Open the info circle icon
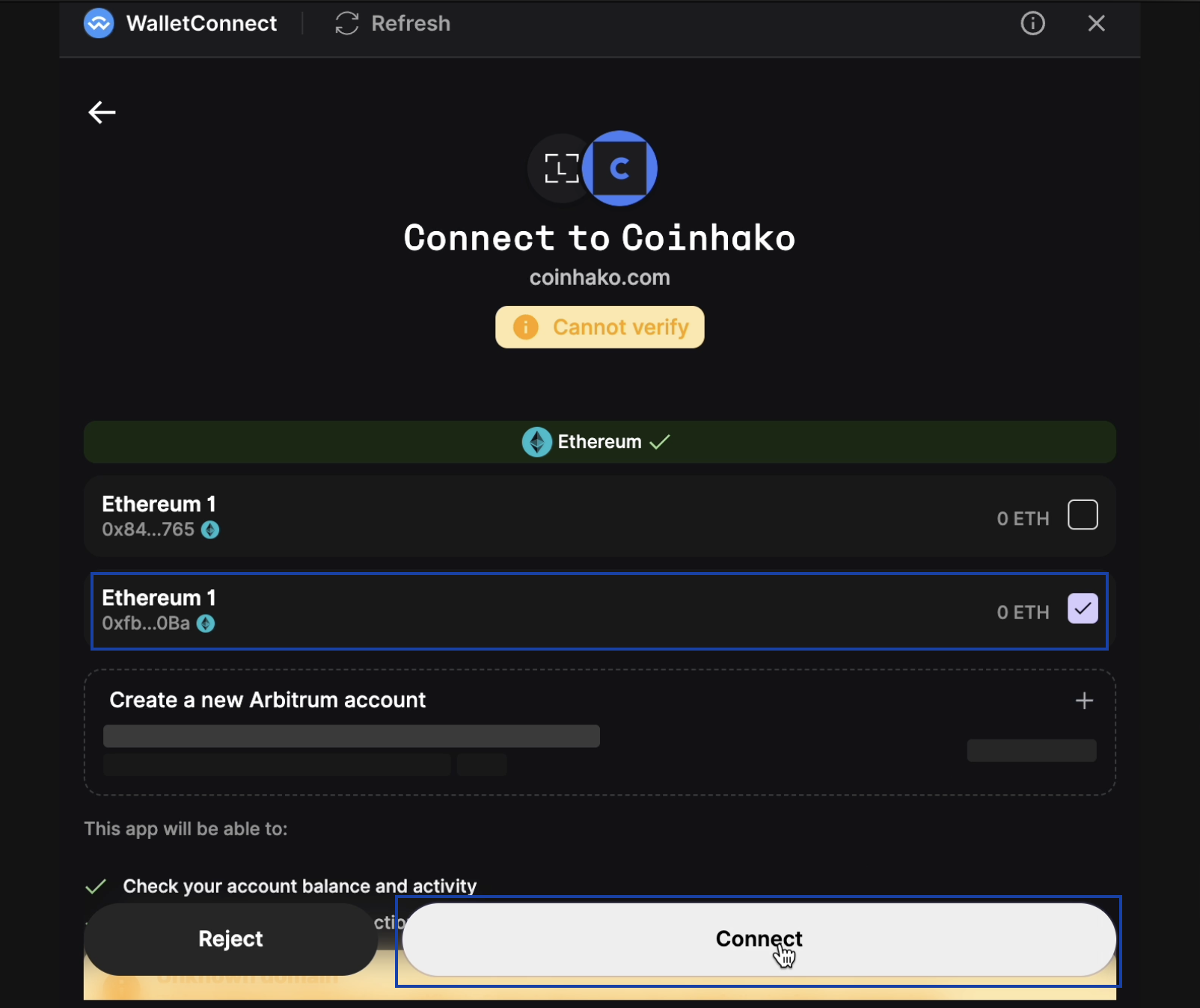 1032,23
